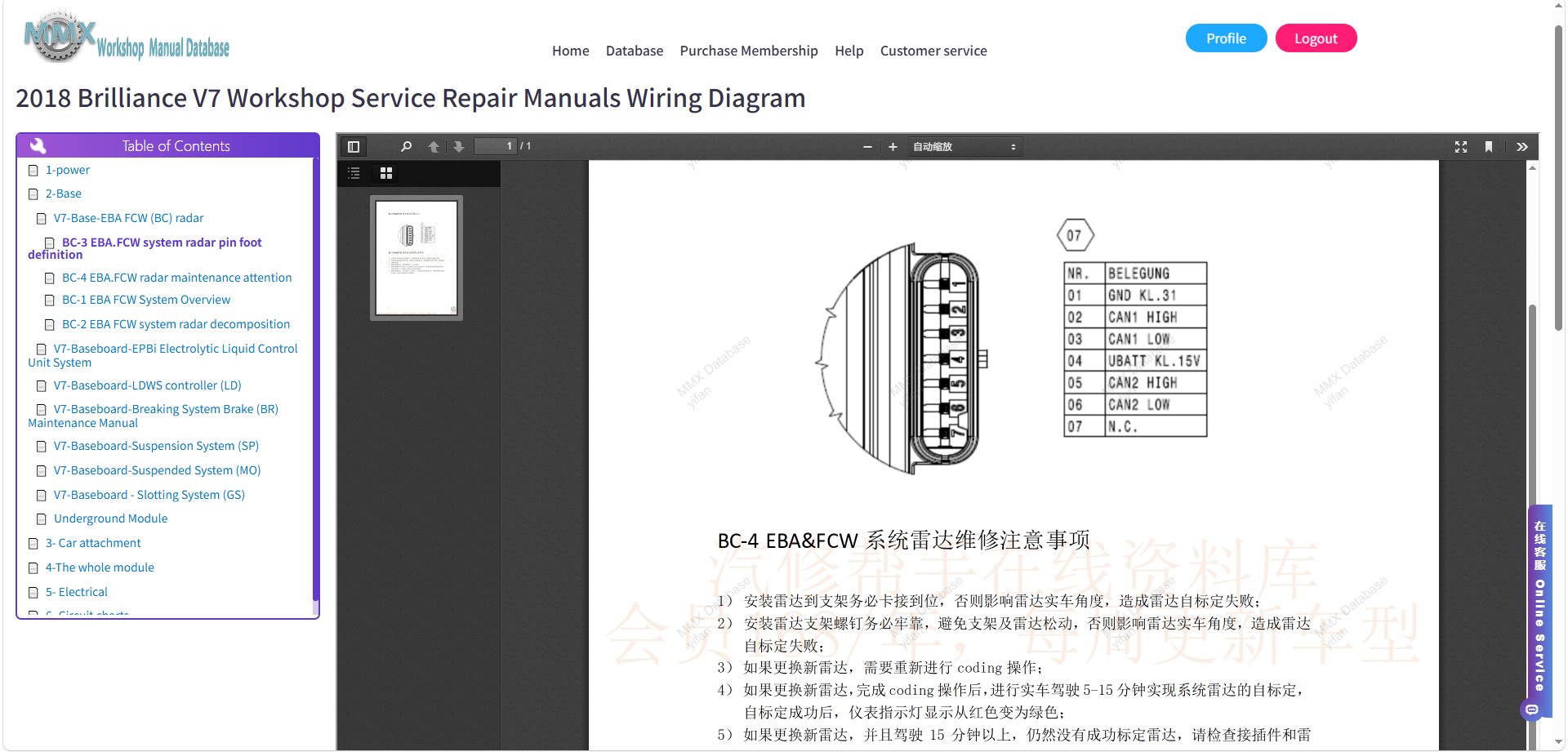Open the 5- Electrical section
The image size is (1568, 752).
tap(77, 592)
